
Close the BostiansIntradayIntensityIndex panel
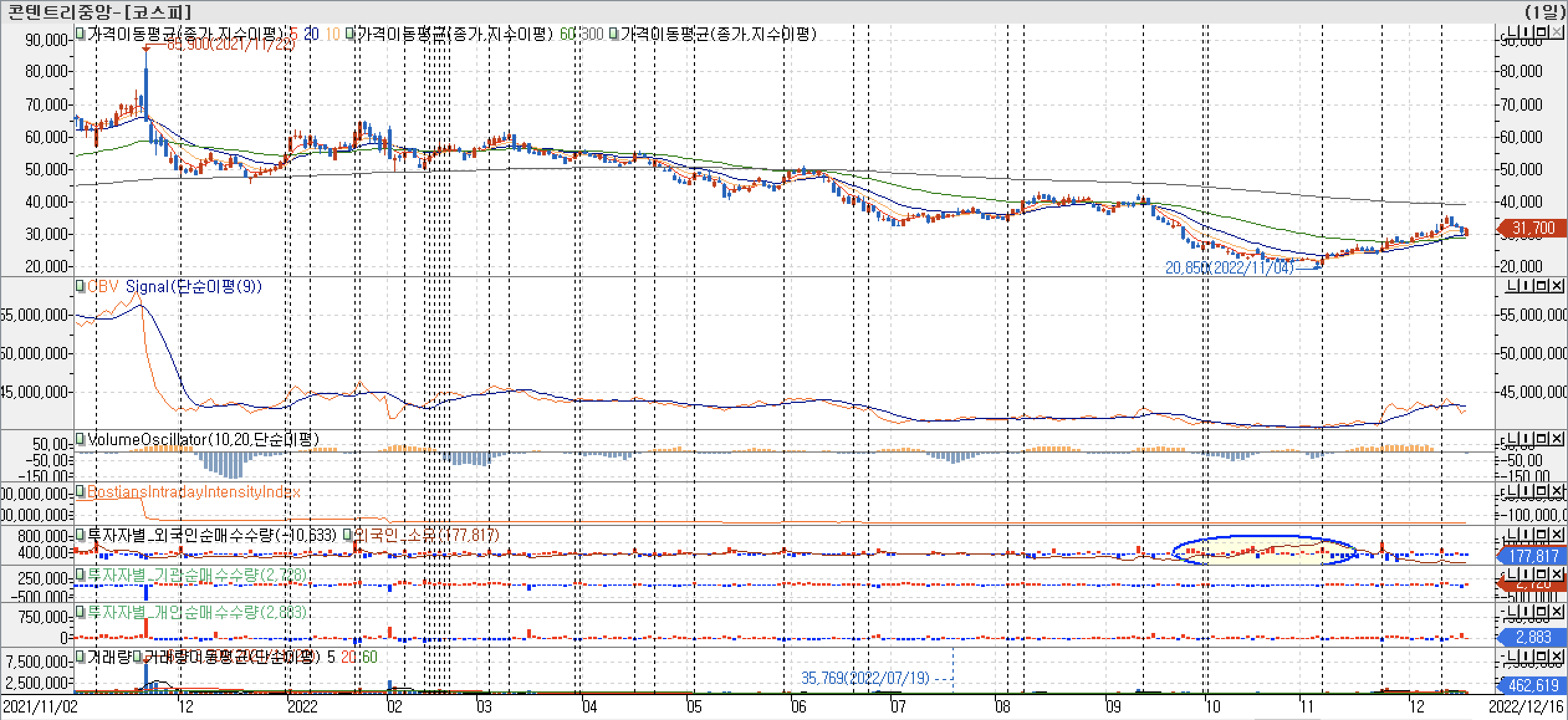1557,492
